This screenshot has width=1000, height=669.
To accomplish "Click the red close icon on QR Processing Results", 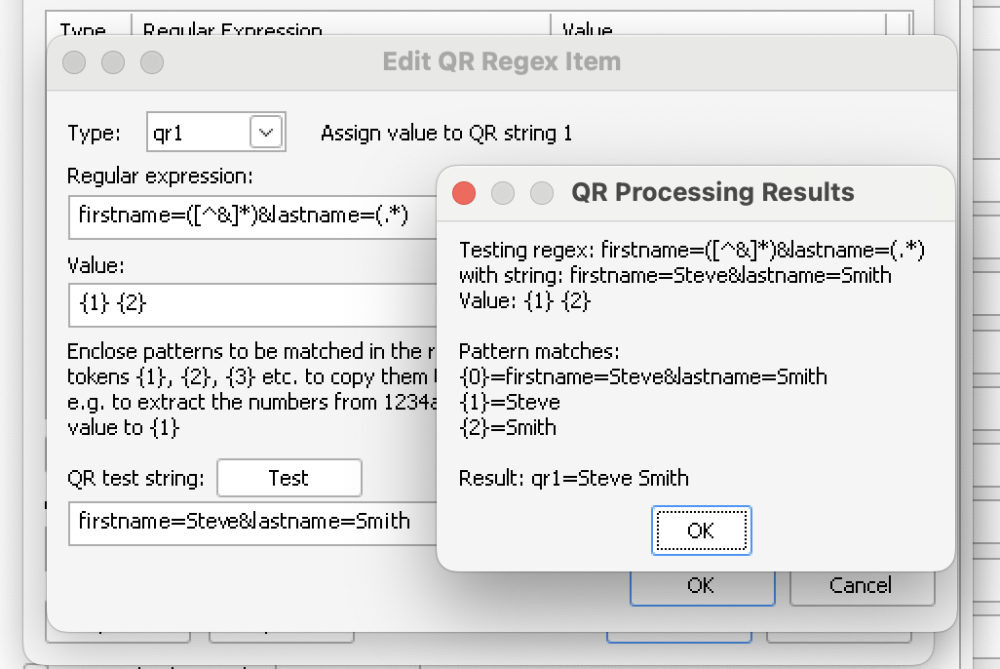I will [463, 192].
